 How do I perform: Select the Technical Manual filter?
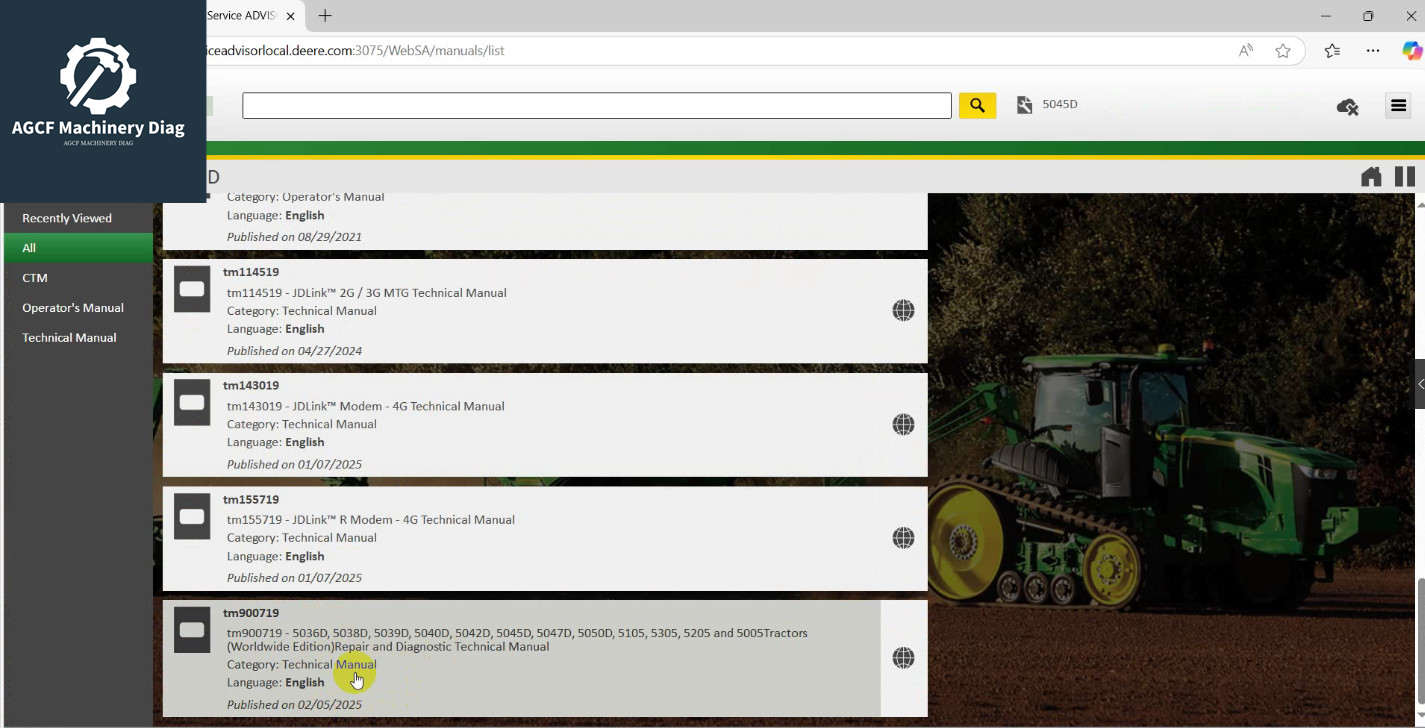tap(78, 338)
